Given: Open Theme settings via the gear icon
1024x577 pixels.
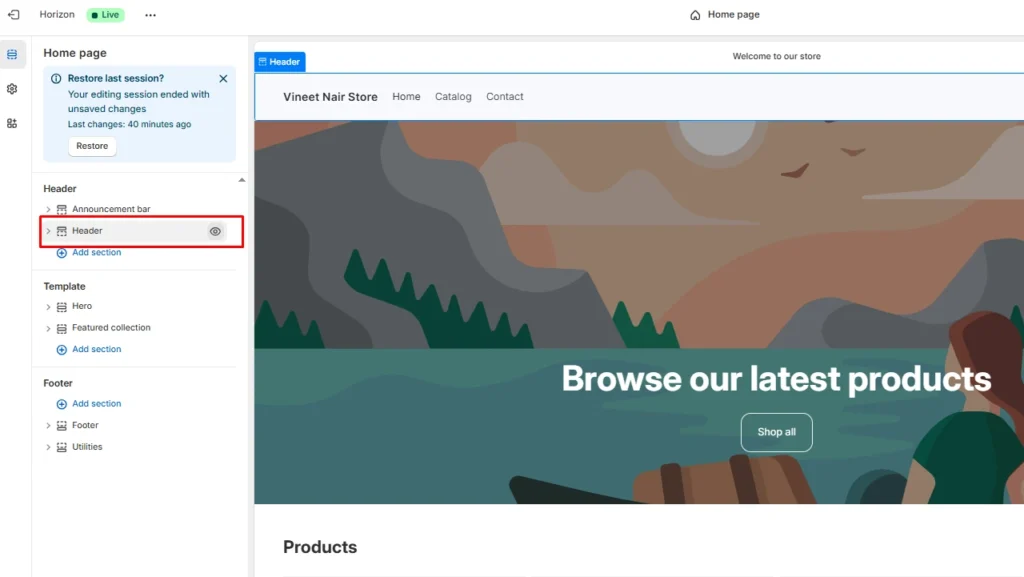Looking at the screenshot, I should 13,88.
